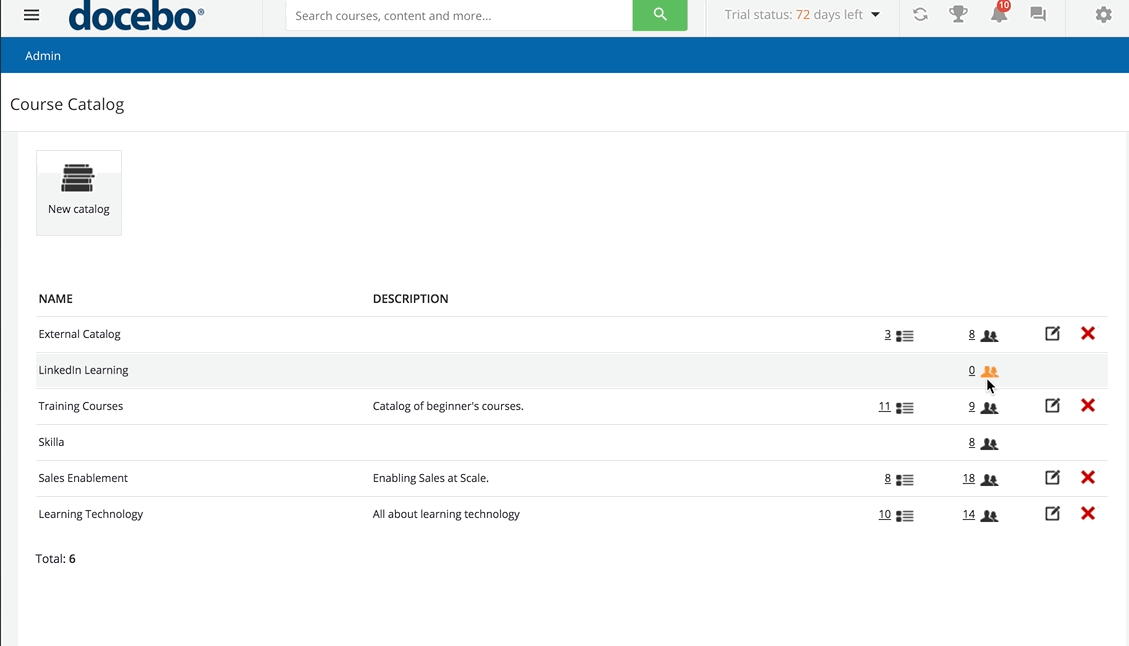Open the chat messages icon

1038,15
